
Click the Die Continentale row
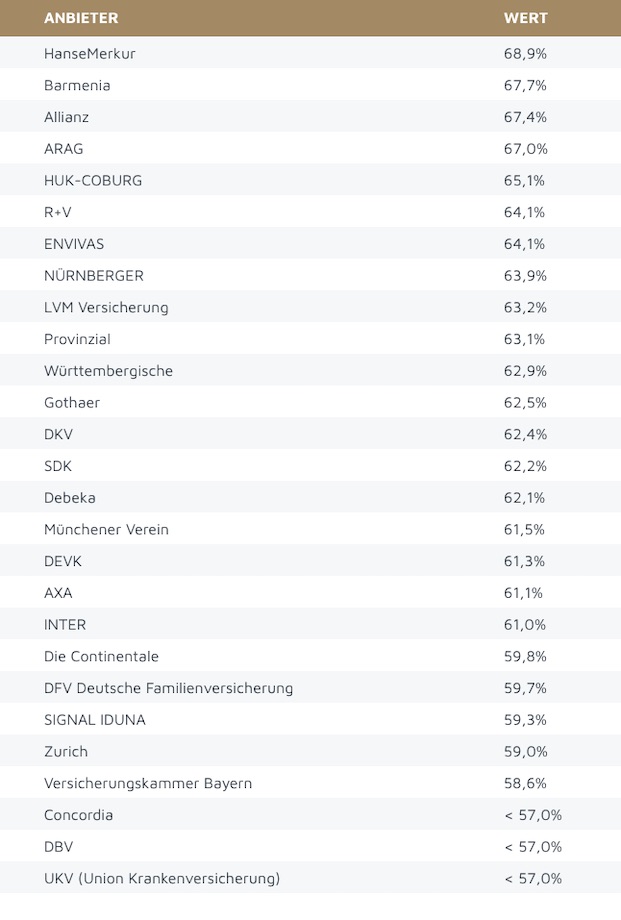click(101, 657)
